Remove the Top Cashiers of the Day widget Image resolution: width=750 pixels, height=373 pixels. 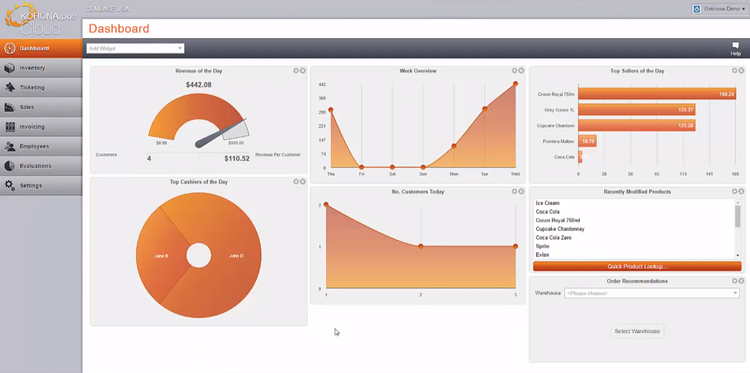click(x=302, y=182)
